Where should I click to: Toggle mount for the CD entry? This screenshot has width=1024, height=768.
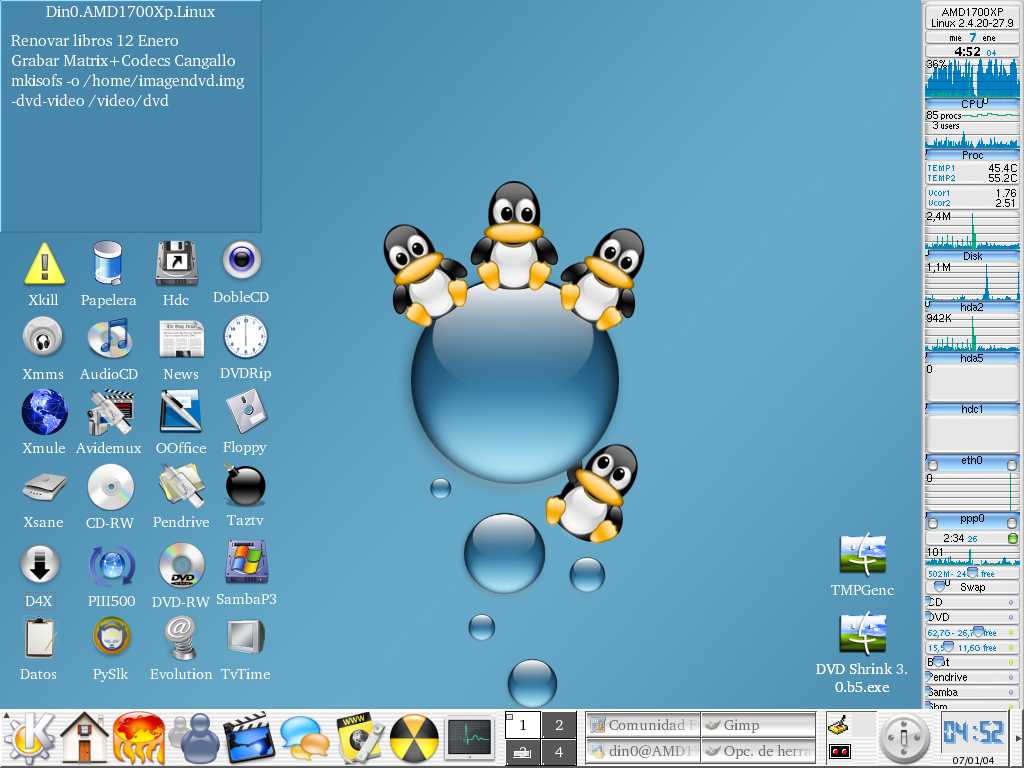tap(1010, 602)
